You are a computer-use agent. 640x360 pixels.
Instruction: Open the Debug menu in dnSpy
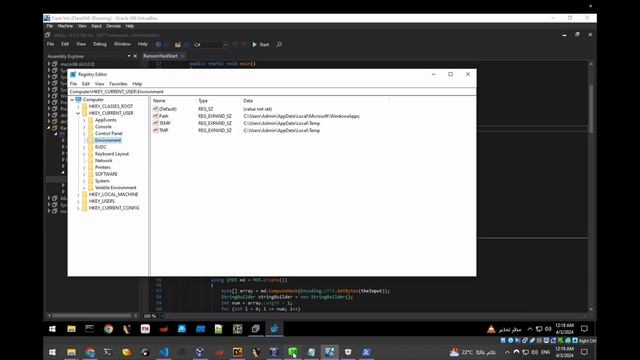(x=100, y=44)
